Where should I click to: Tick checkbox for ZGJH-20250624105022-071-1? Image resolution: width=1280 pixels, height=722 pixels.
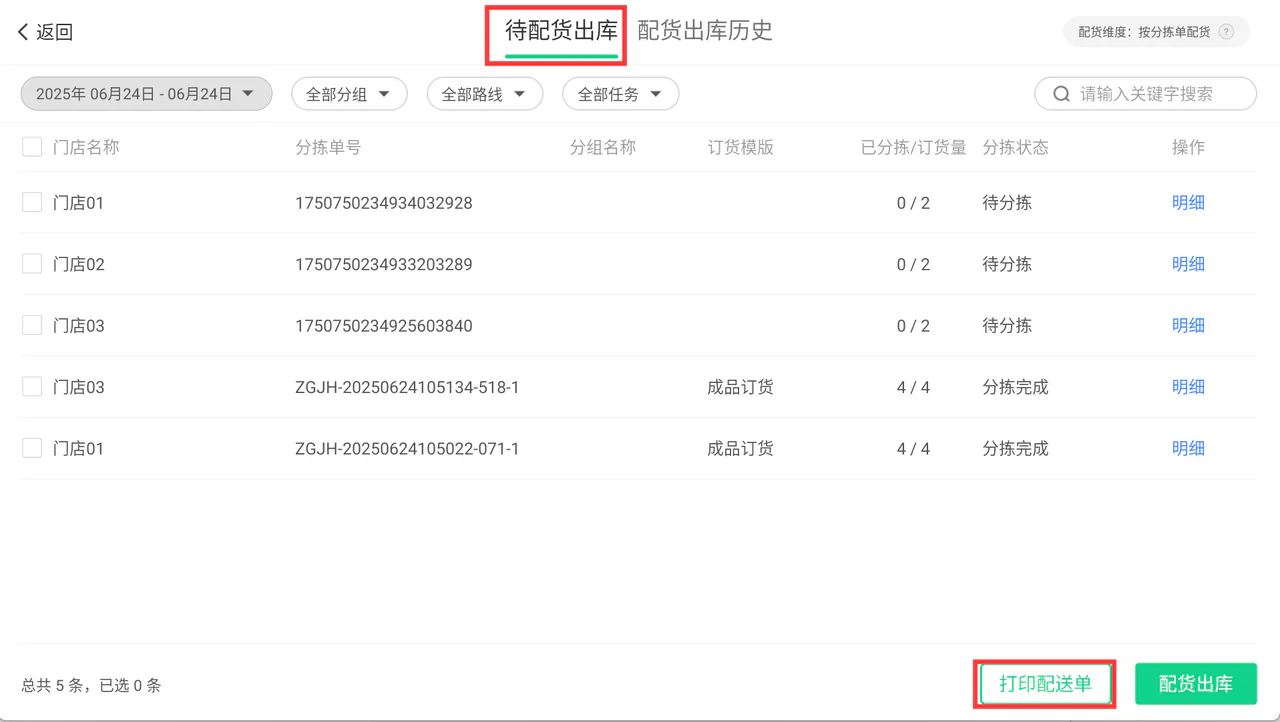(32, 448)
